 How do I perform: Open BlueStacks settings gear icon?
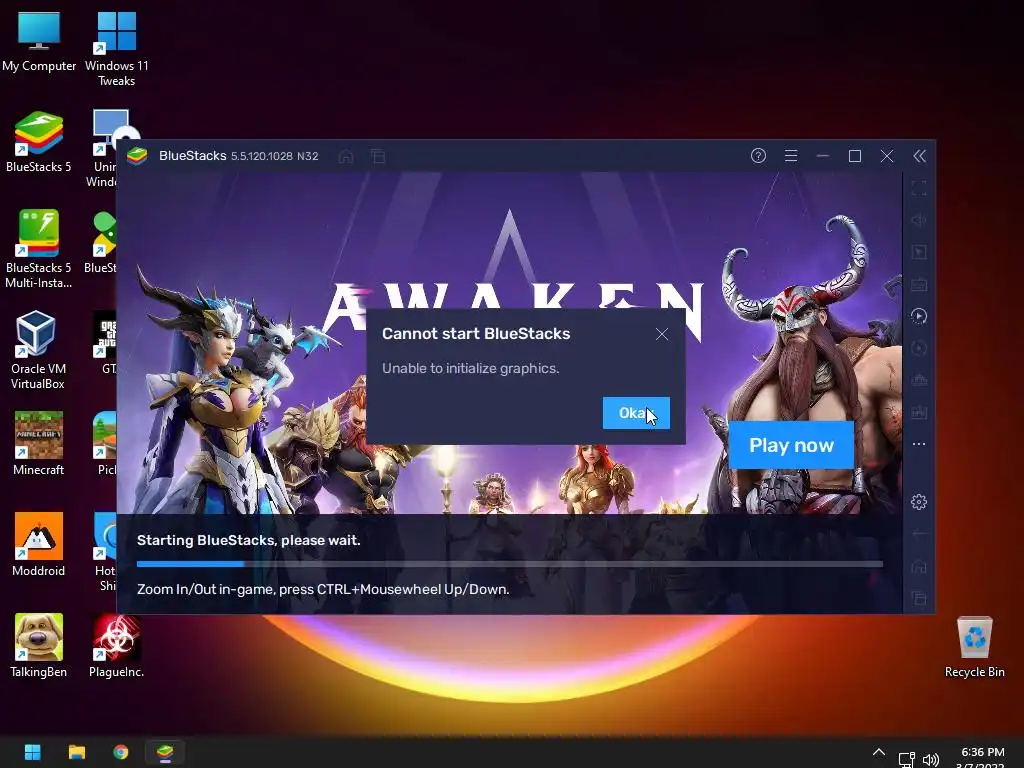pyautogui.click(x=919, y=502)
